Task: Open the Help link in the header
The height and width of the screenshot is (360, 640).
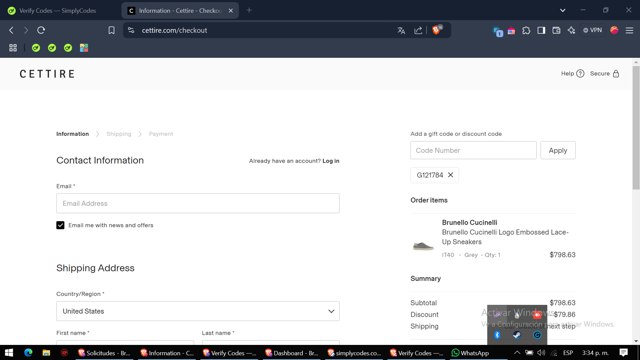Action: [x=572, y=73]
